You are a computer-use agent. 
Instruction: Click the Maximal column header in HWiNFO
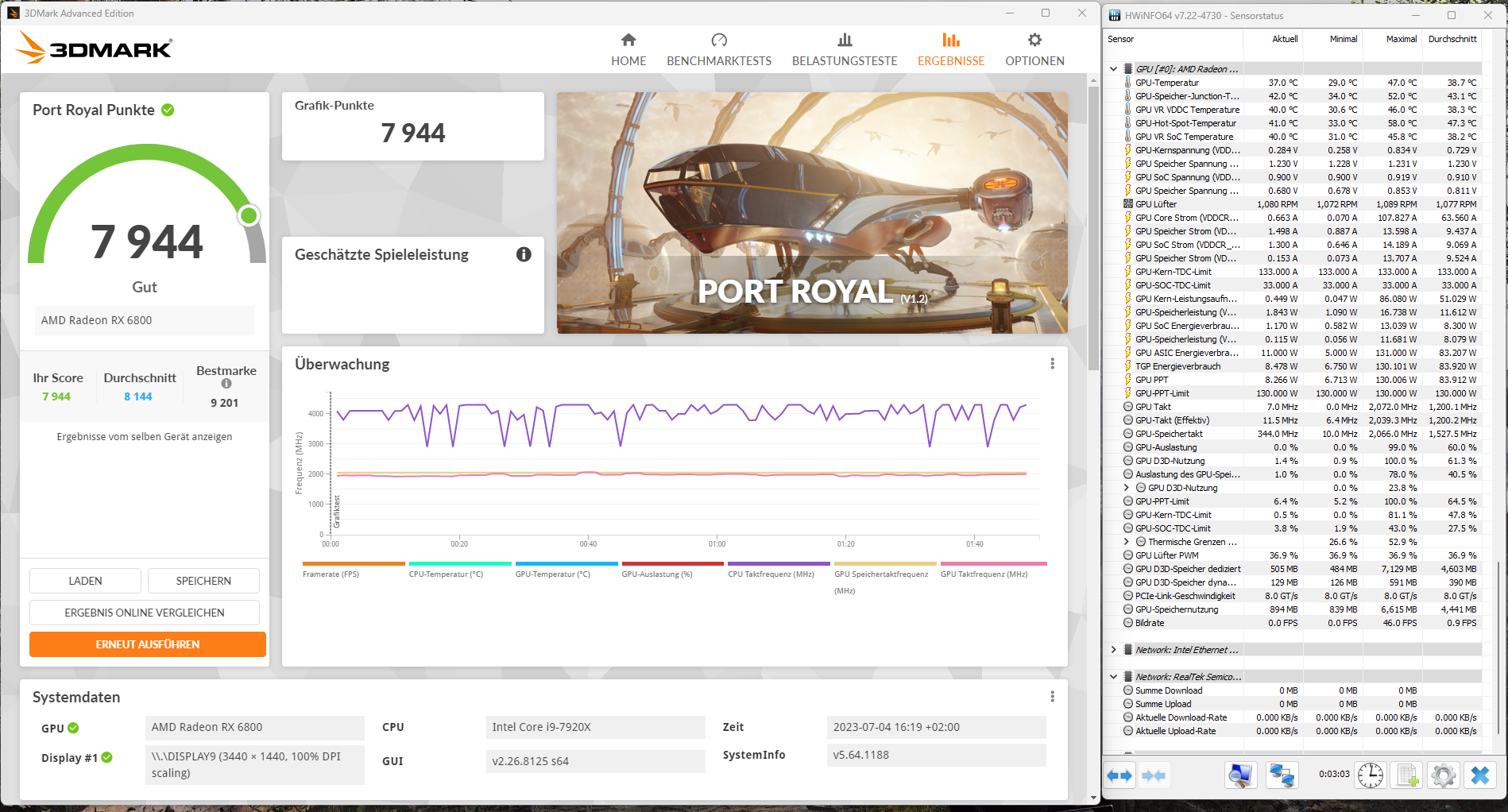[x=1402, y=39]
